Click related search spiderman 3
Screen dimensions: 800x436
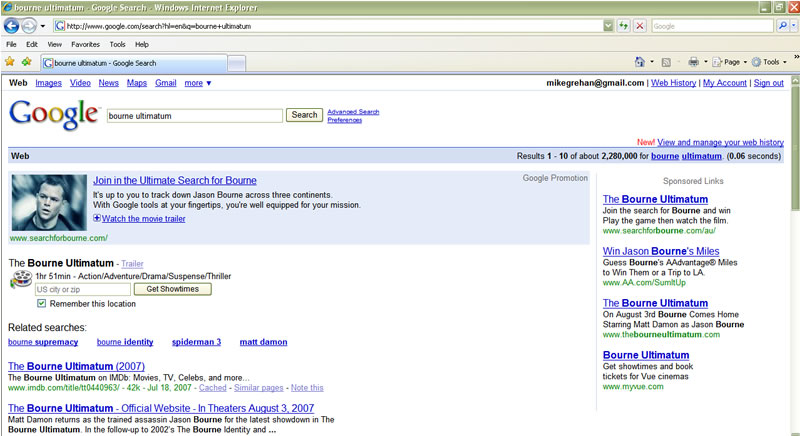point(196,342)
